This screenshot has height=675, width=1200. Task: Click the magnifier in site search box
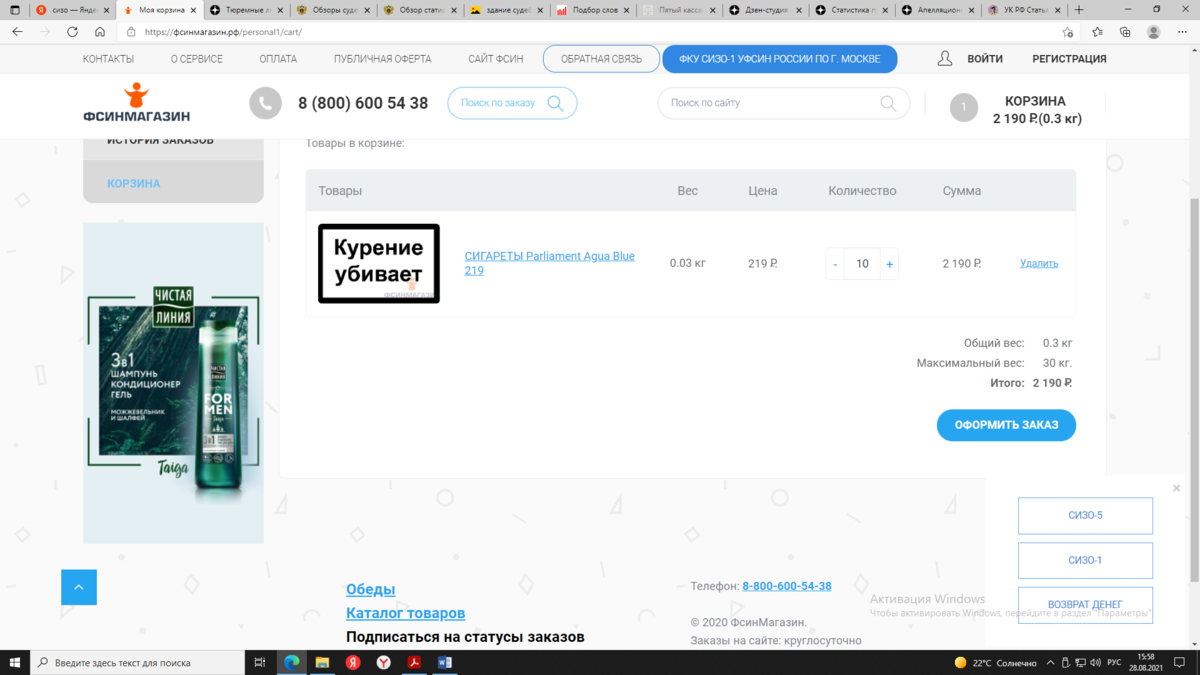coord(888,103)
